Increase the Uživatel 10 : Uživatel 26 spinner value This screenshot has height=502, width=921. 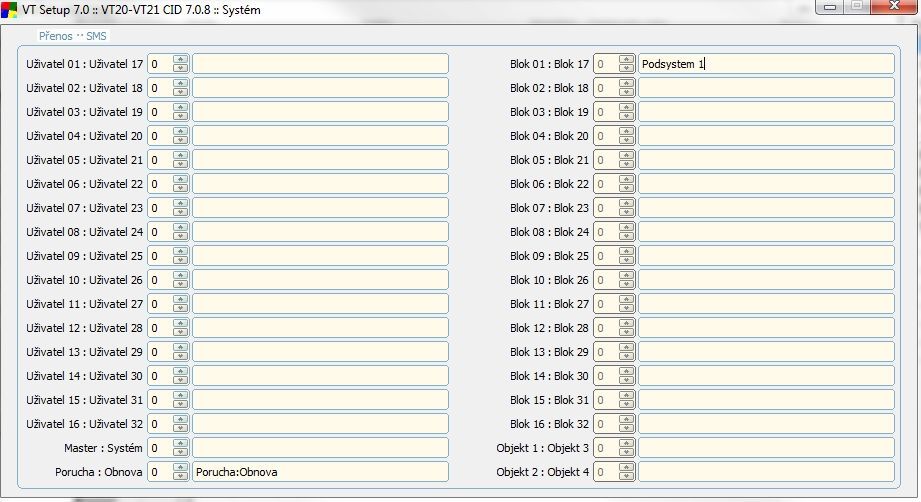(180, 275)
